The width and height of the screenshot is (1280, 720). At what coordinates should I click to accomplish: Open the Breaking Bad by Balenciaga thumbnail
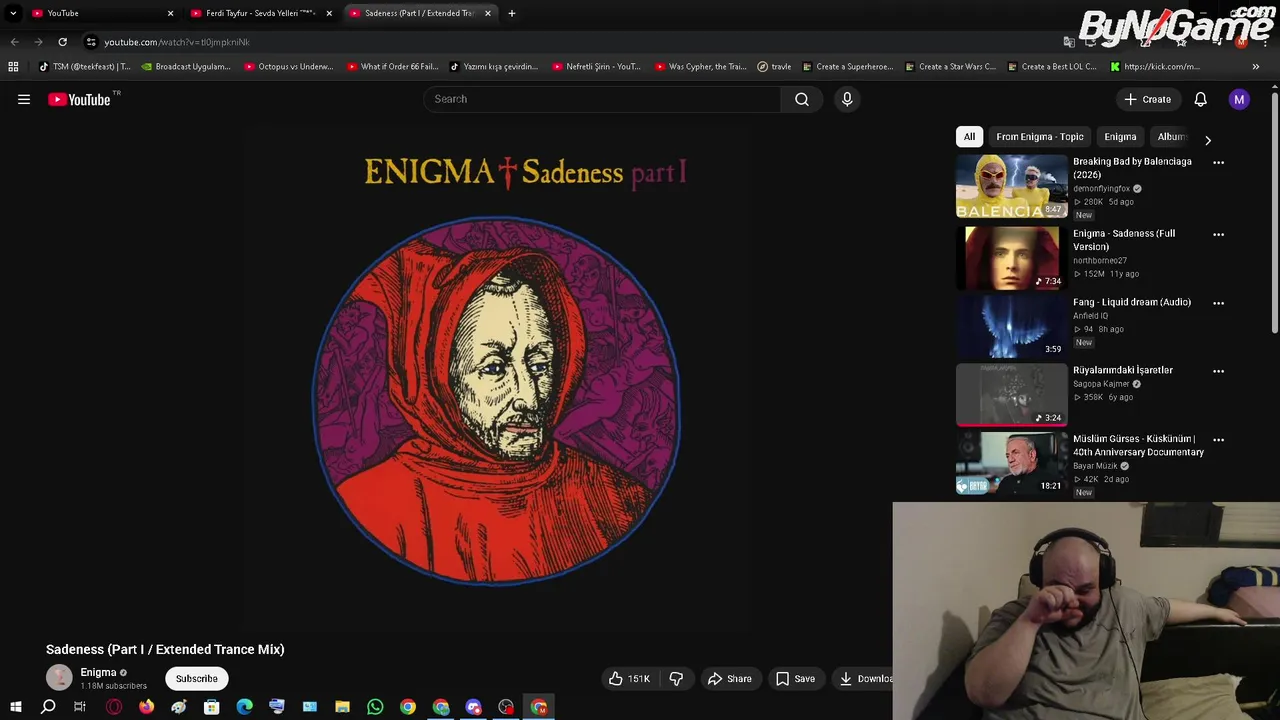pyautogui.click(x=1011, y=186)
